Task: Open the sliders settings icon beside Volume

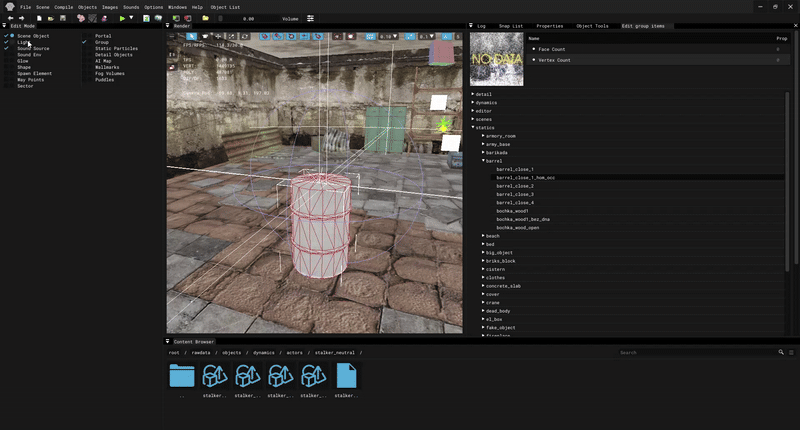Action: [310, 18]
